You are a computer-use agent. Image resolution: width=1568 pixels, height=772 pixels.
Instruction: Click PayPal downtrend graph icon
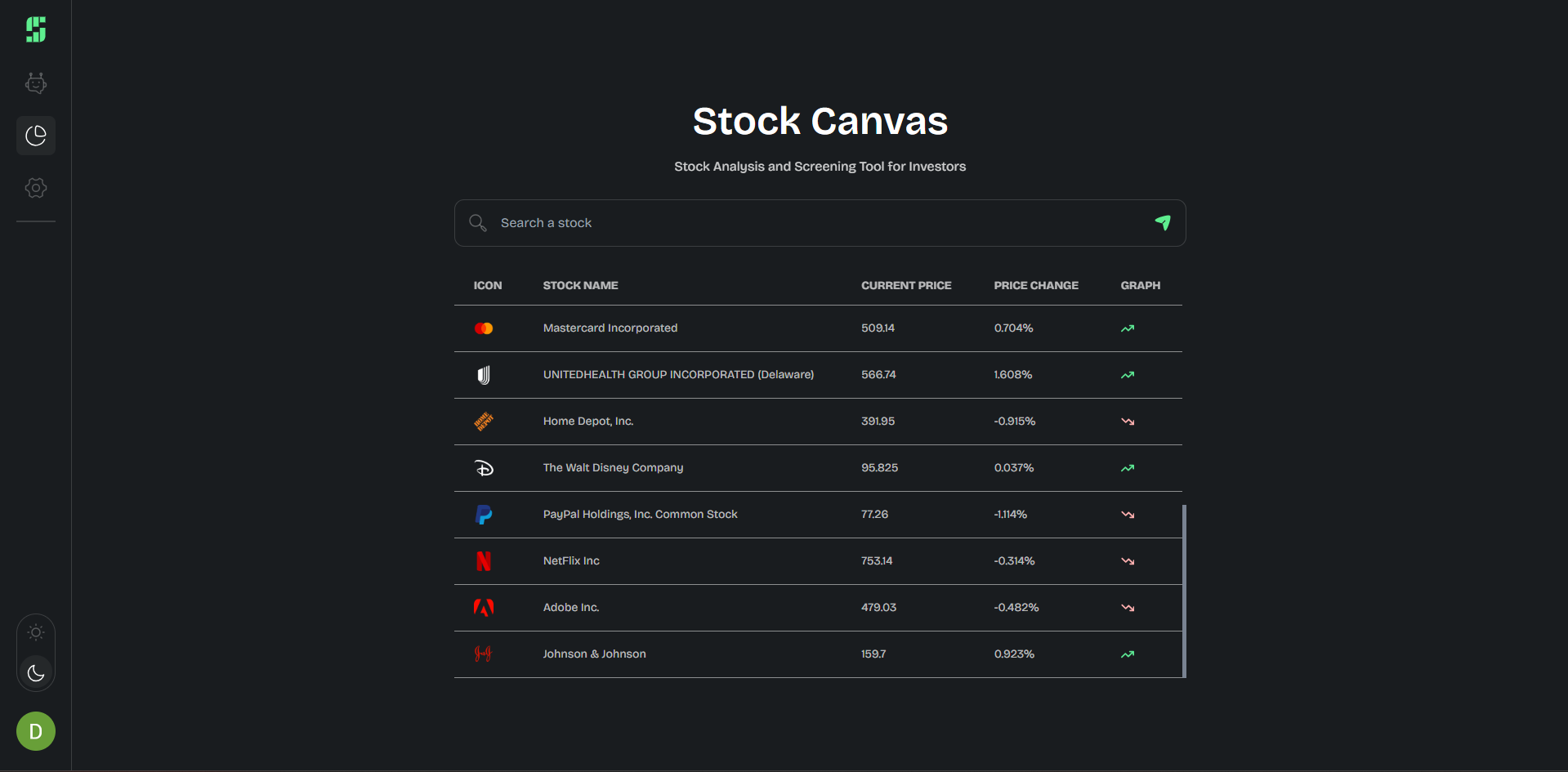1128,515
